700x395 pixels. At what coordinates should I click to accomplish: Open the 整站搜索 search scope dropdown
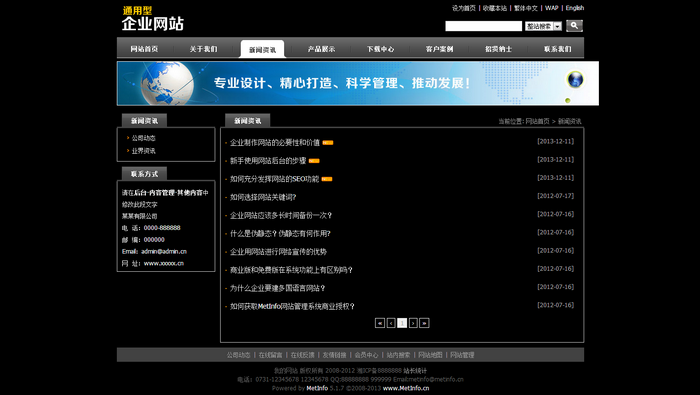click(543, 26)
